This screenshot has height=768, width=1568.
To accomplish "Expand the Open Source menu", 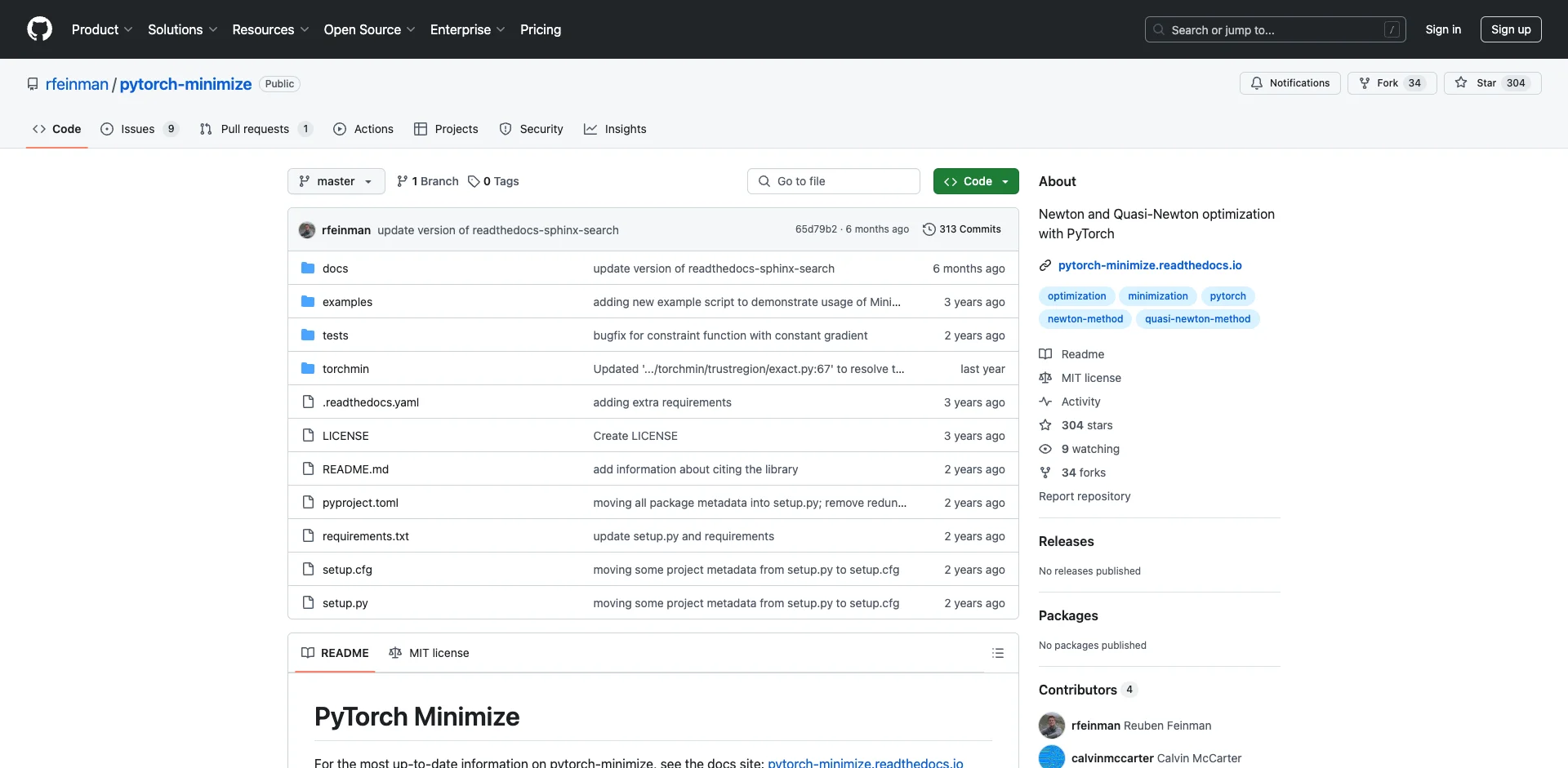I will (x=369, y=29).
